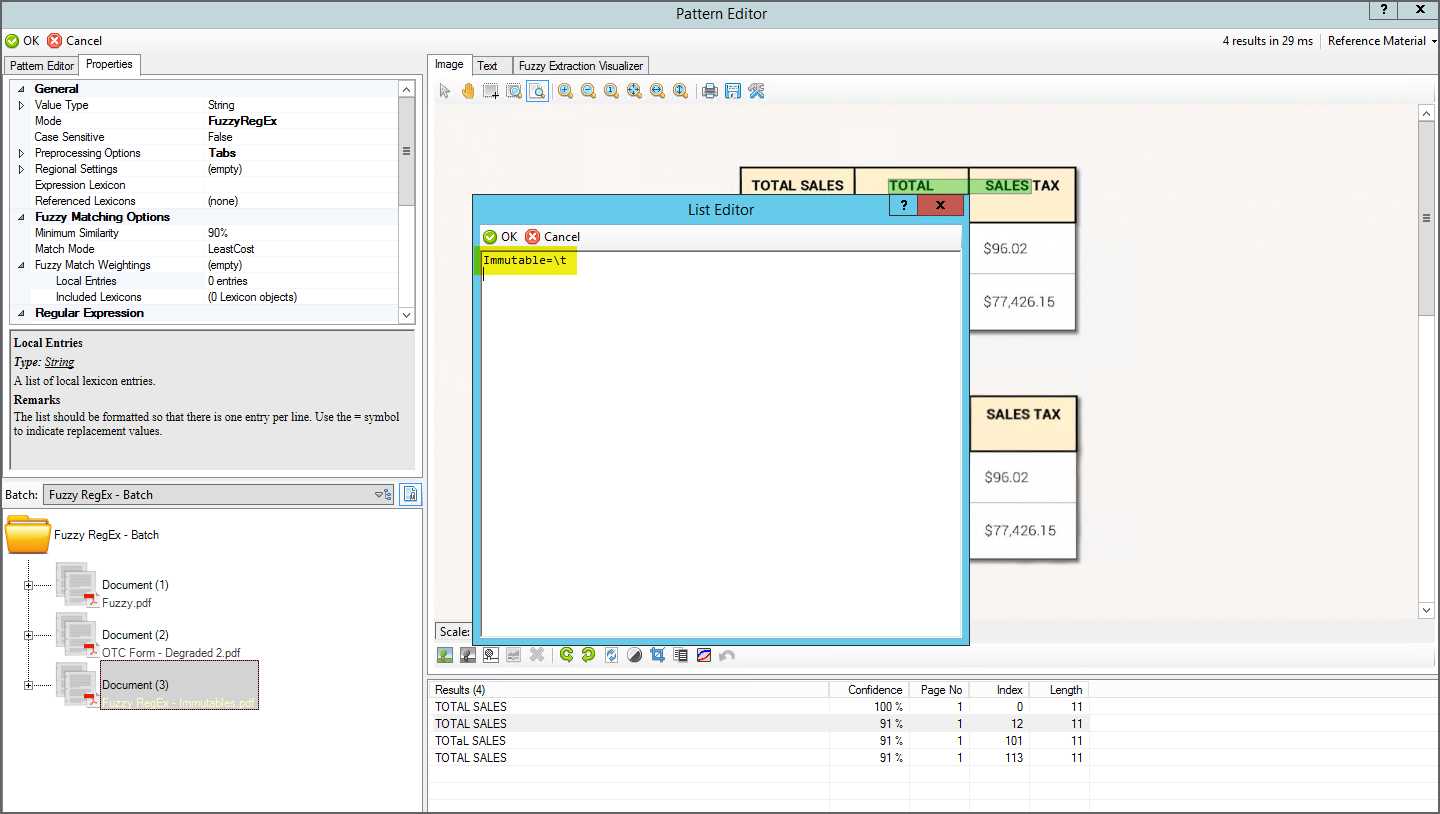1440x814 pixels.
Task: Collapse the General property section
Action: coord(22,89)
